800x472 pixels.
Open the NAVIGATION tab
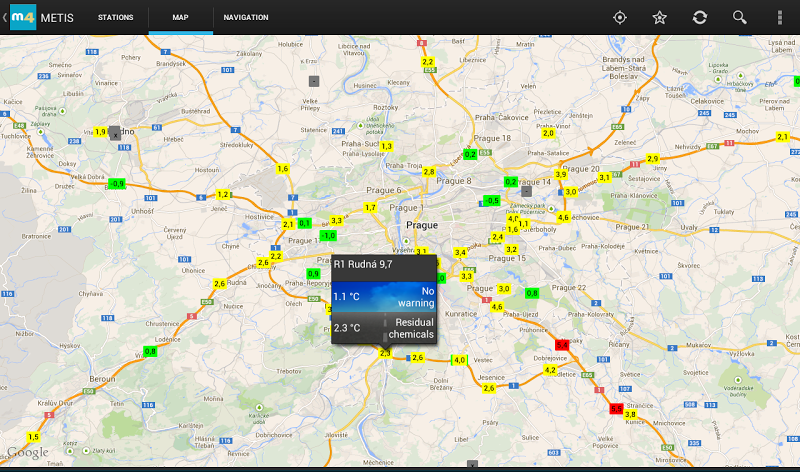[x=246, y=17]
